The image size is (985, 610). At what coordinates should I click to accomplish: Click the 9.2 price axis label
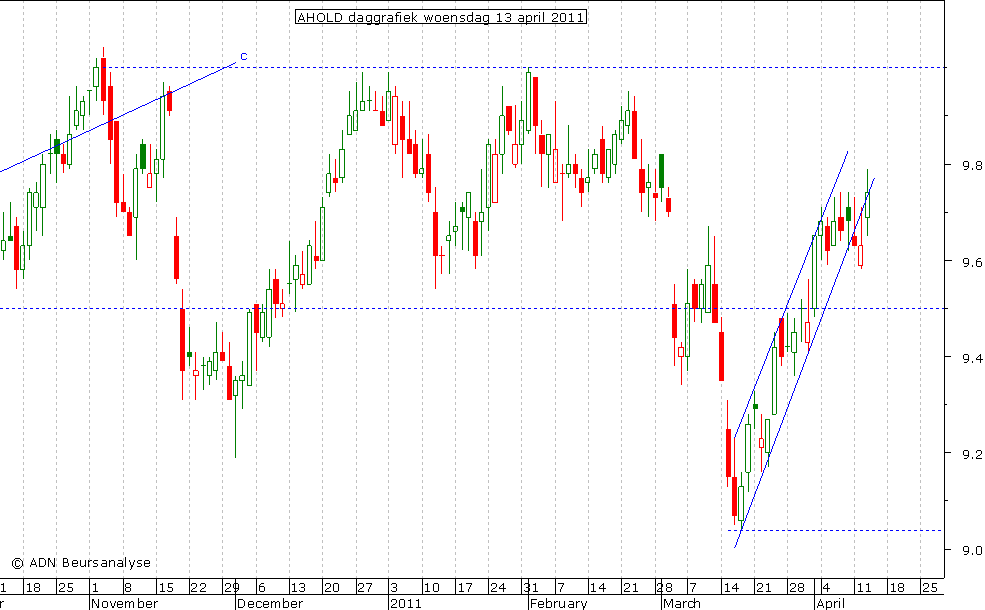[955, 454]
